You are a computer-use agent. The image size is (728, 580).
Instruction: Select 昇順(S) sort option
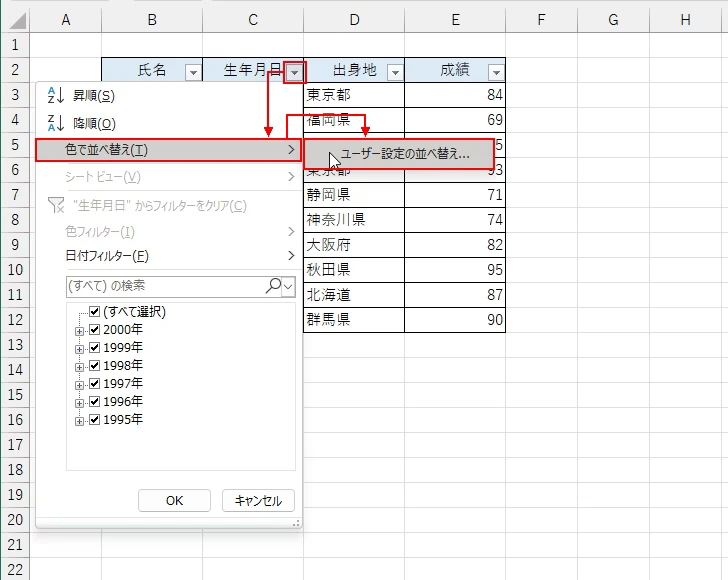click(169, 96)
